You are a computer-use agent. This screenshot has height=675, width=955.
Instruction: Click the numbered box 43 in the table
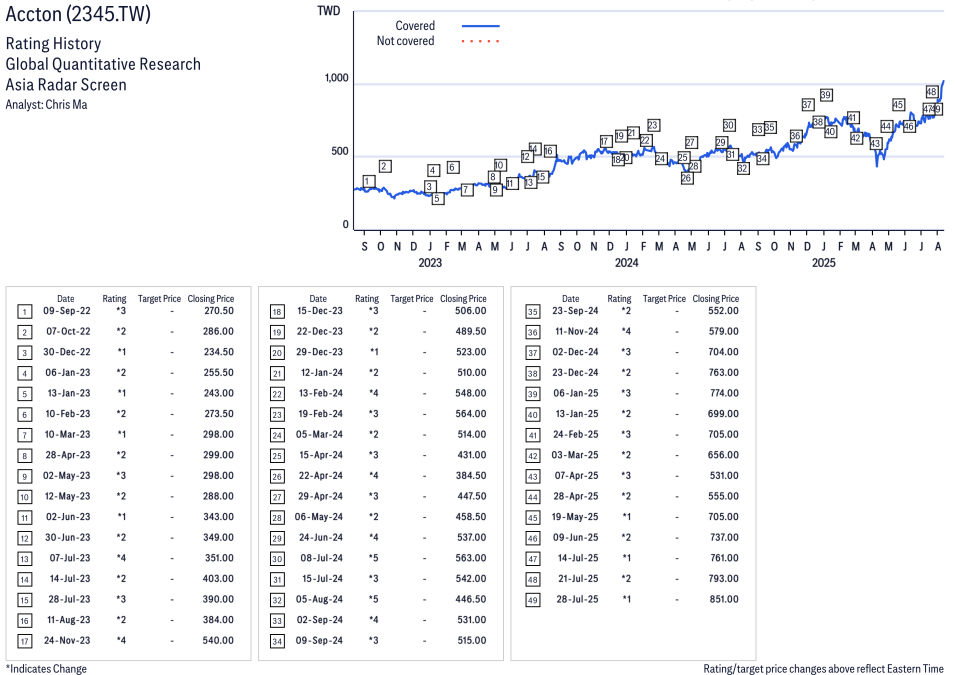(x=533, y=477)
